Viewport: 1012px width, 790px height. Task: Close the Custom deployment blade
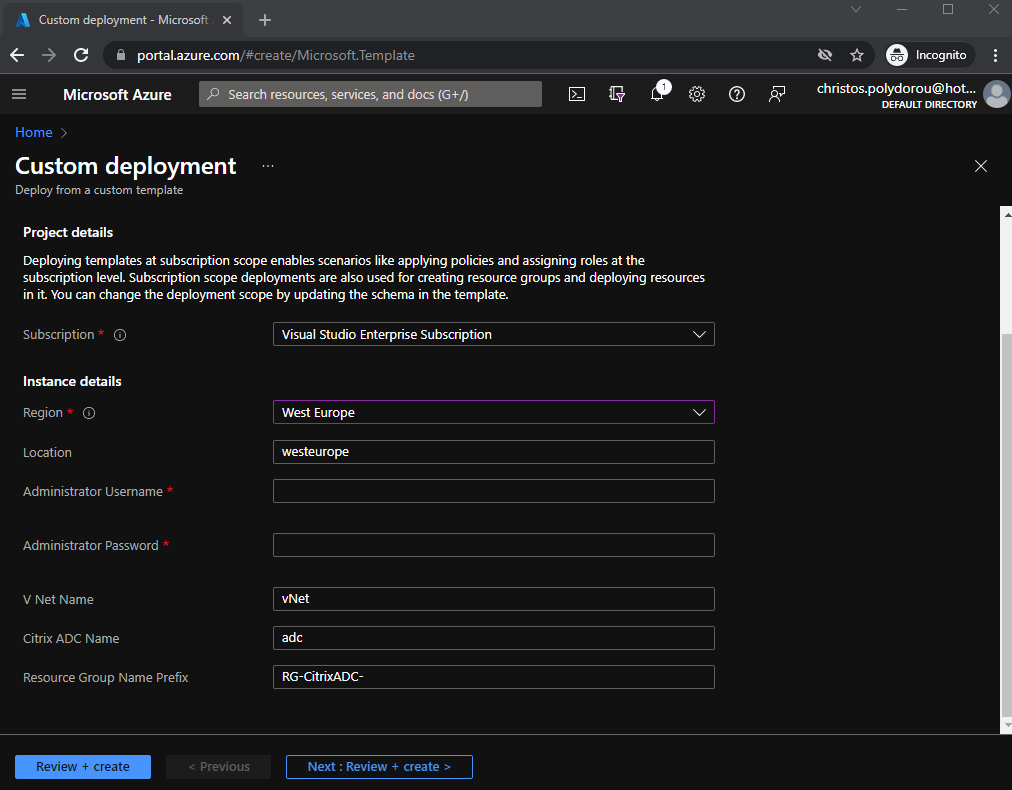tap(981, 166)
